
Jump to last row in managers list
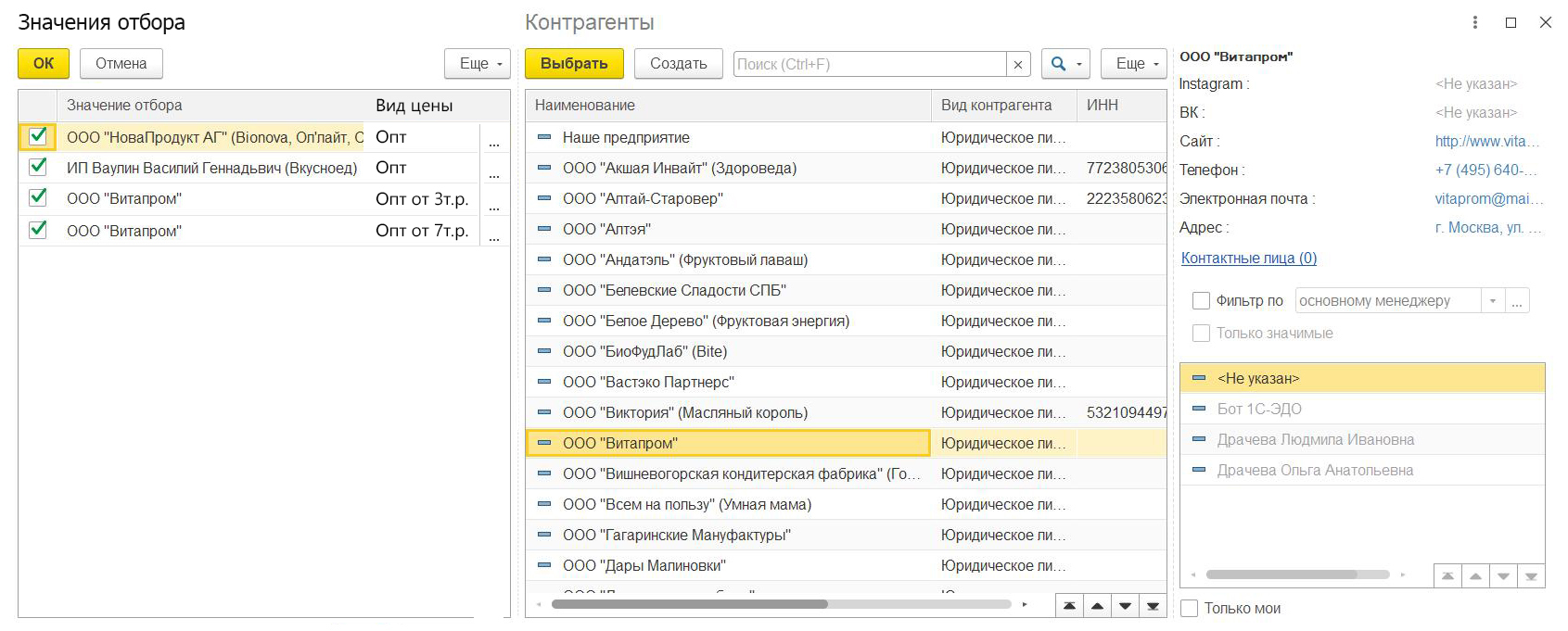point(1531,576)
